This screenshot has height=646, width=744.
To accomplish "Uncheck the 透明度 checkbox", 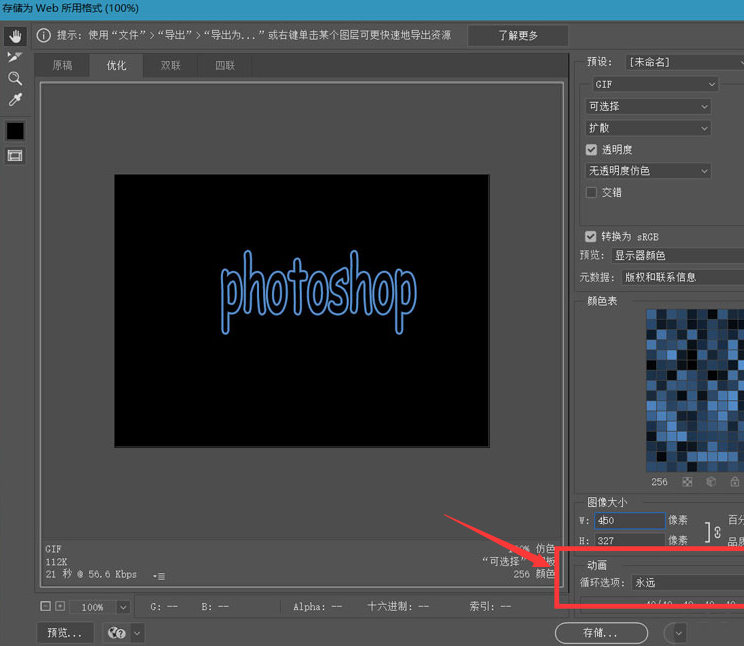I will pos(592,149).
